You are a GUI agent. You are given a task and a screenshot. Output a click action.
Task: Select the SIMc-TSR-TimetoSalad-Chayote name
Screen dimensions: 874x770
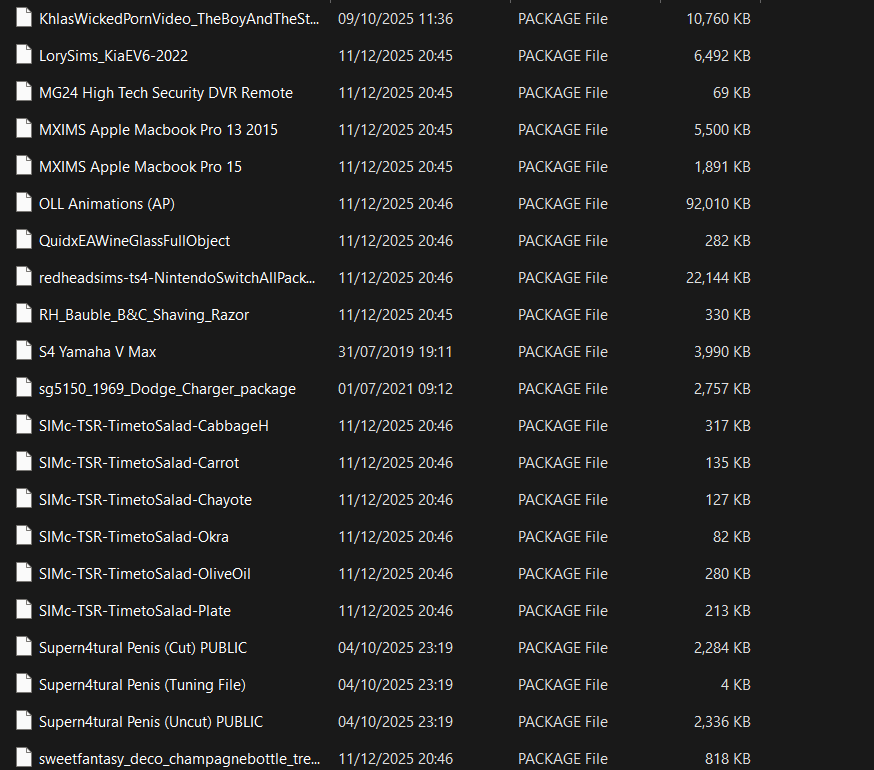pyautogui.click(x=145, y=500)
